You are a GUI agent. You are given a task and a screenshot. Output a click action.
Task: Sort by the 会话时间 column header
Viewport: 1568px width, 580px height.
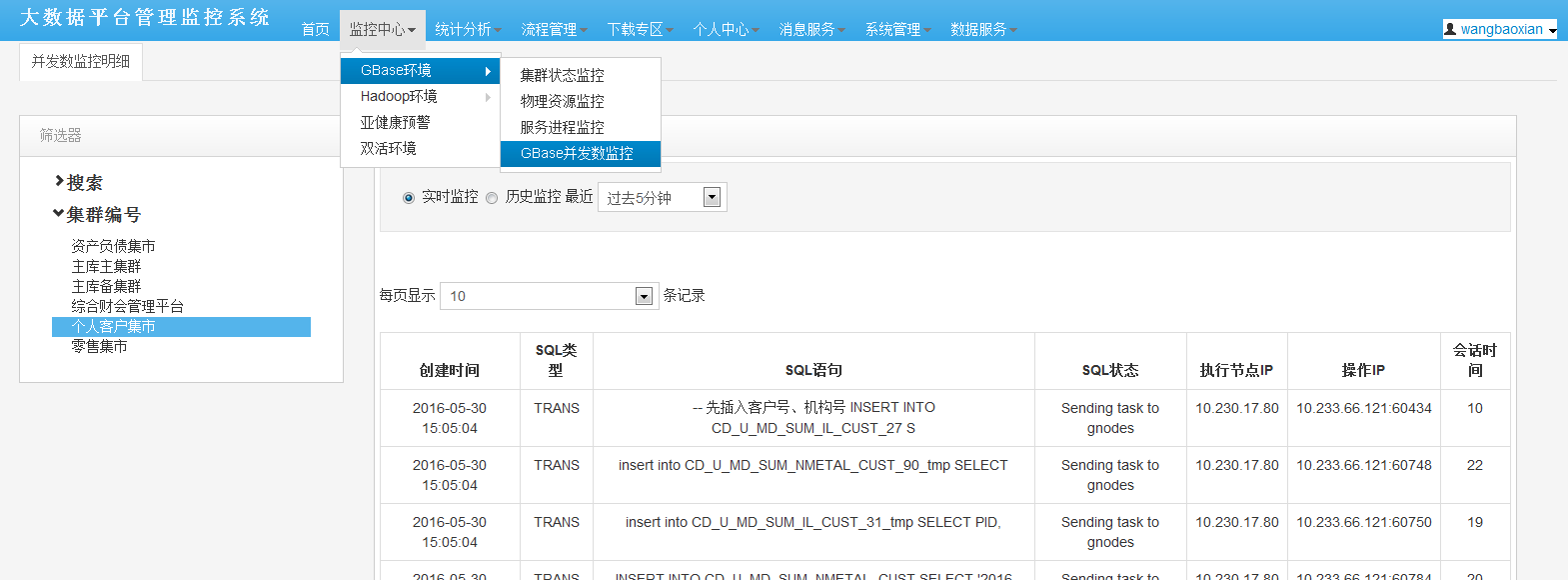[x=1475, y=360]
